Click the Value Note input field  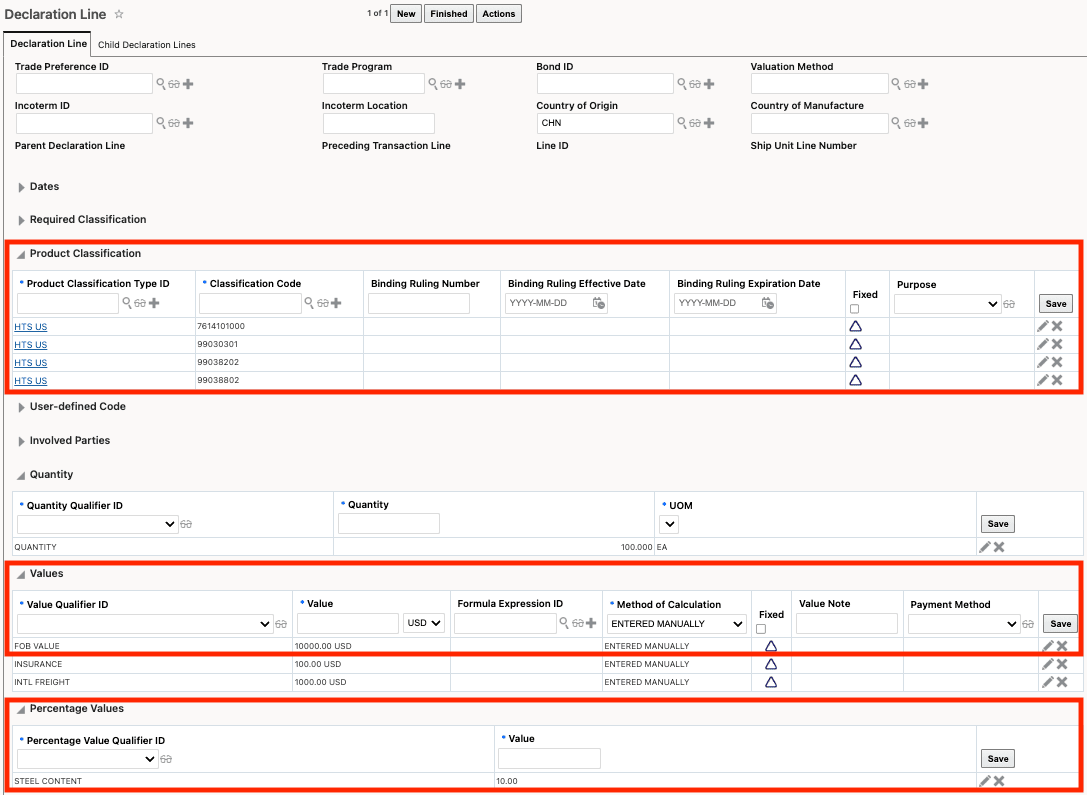[846, 624]
